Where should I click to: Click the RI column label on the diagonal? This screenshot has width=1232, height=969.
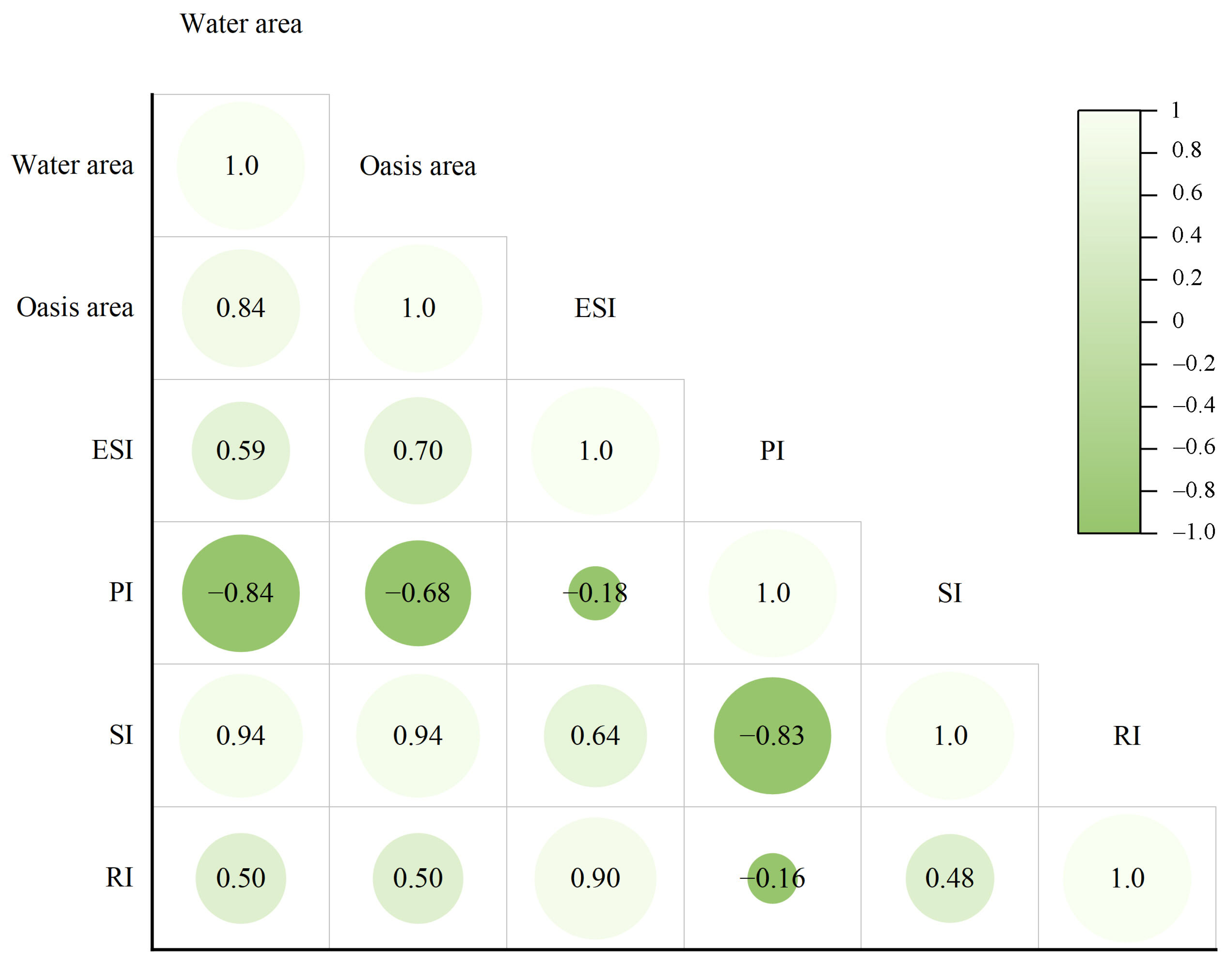1127,736
